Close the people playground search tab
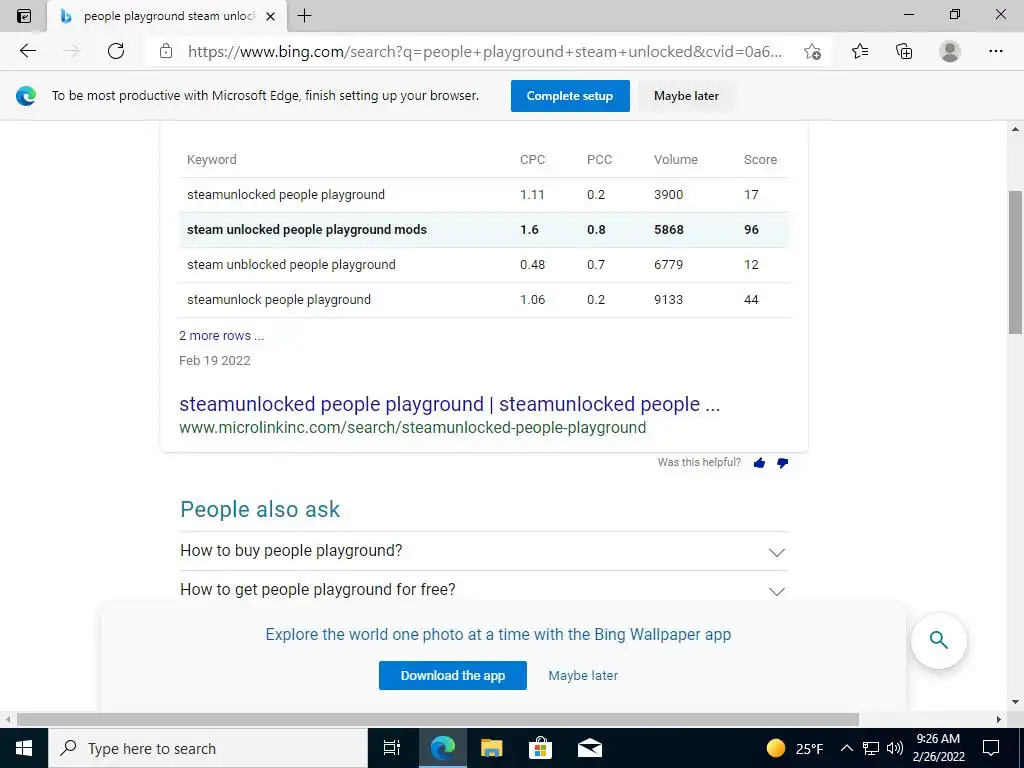Image resolution: width=1024 pixels, height=768 pixels. pyautogui.click(x=270, y=16)
